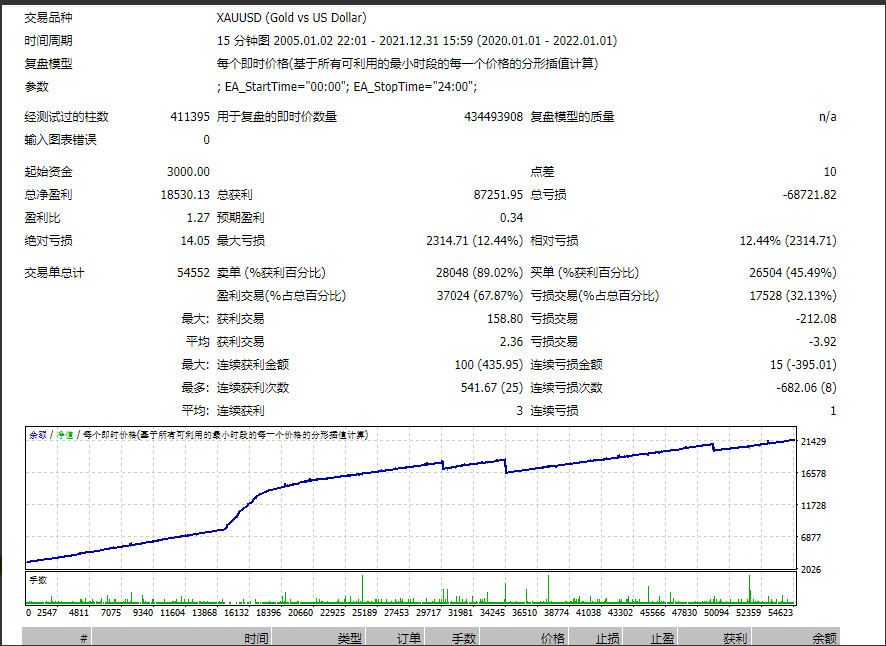
Task: Click long positions value 26504 (45.49%)
Action: click(x=793, y=272)
